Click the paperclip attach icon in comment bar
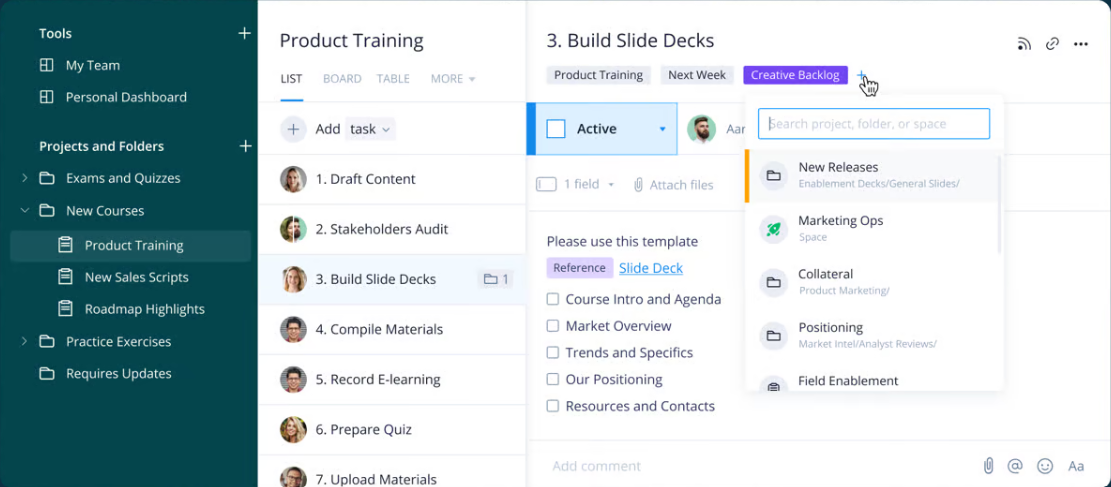Image resolution: width=1111 pixels, height=487 pixels. pyautogui.click(x=988, y=465)
